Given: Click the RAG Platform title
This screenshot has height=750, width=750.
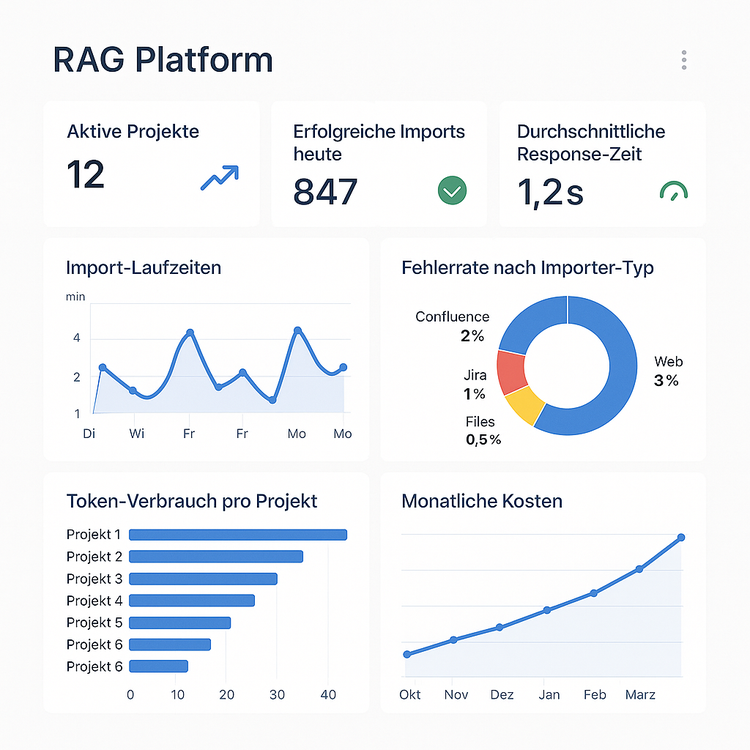Looking at the screenshot, I should click(x=162, y=60).
